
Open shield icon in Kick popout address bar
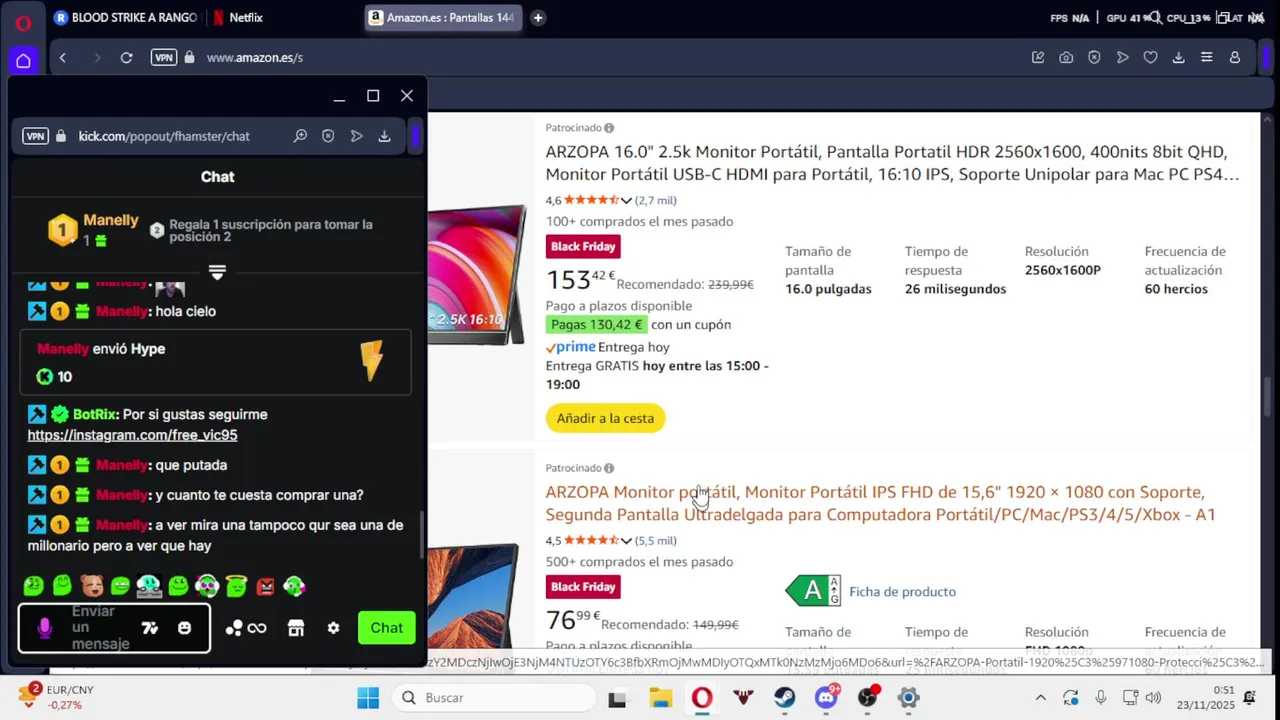(x=328, y=136)
